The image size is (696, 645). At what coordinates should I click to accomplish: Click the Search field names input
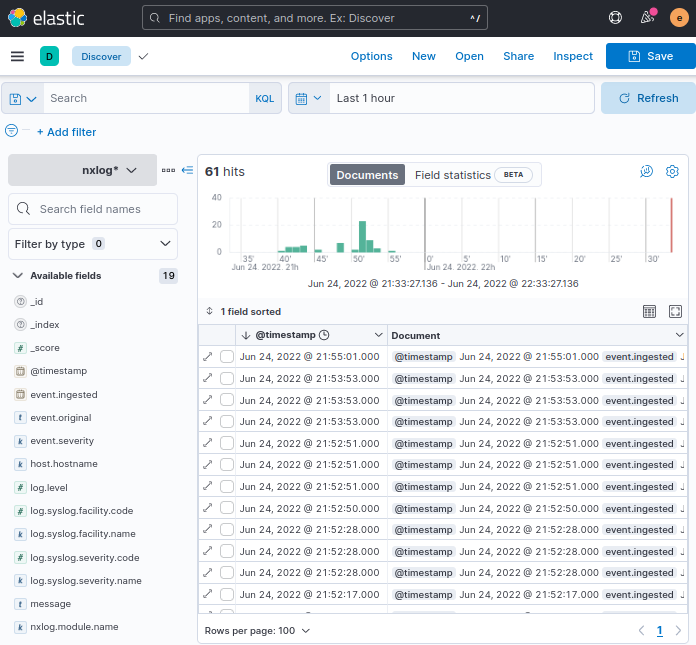[100, 209]
